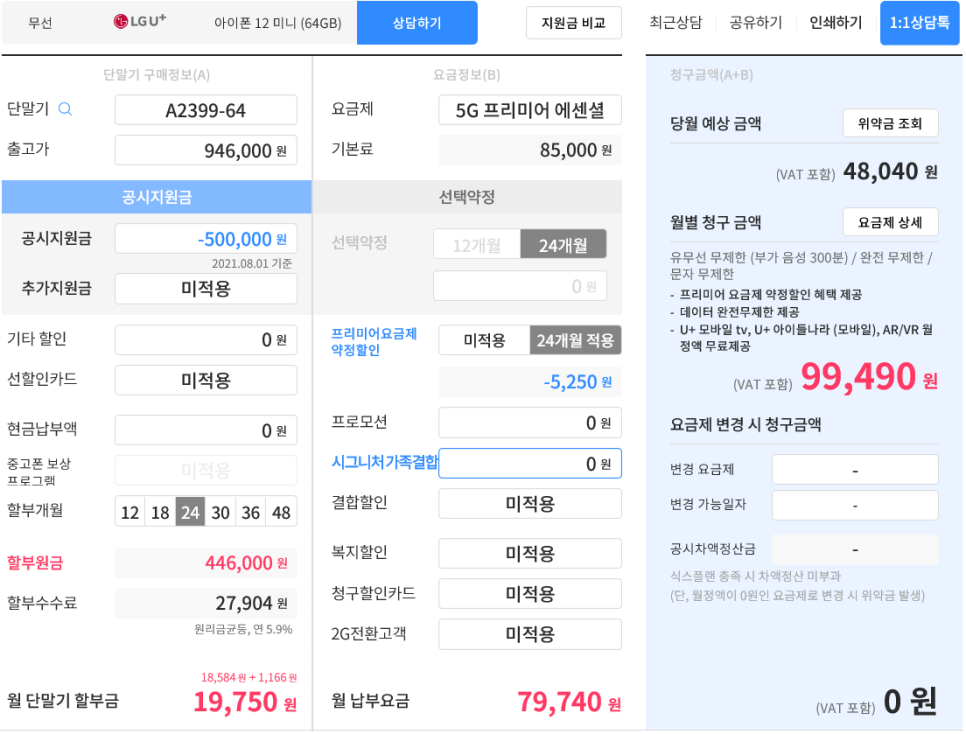Open the 추가지원금 미적용 selector

(206, 288)
